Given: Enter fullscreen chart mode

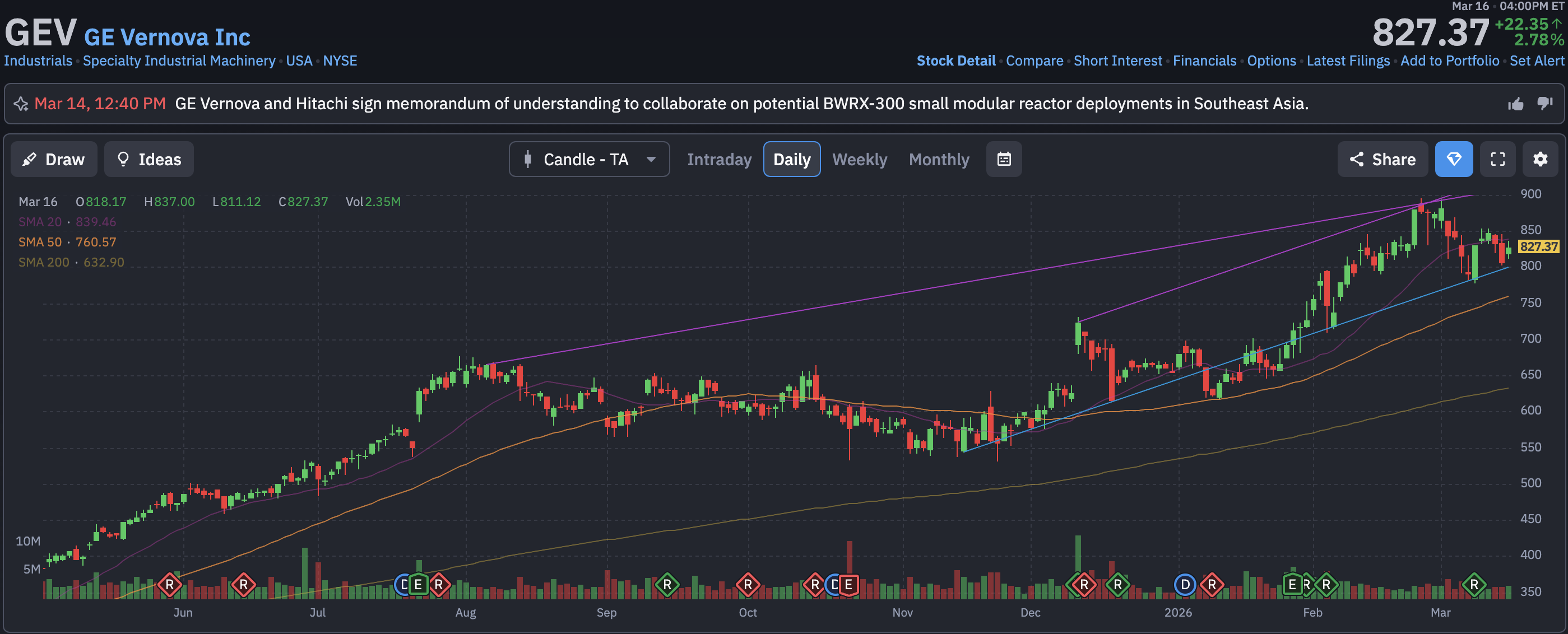Looking at the screenshot, I should pos(1497,160).
